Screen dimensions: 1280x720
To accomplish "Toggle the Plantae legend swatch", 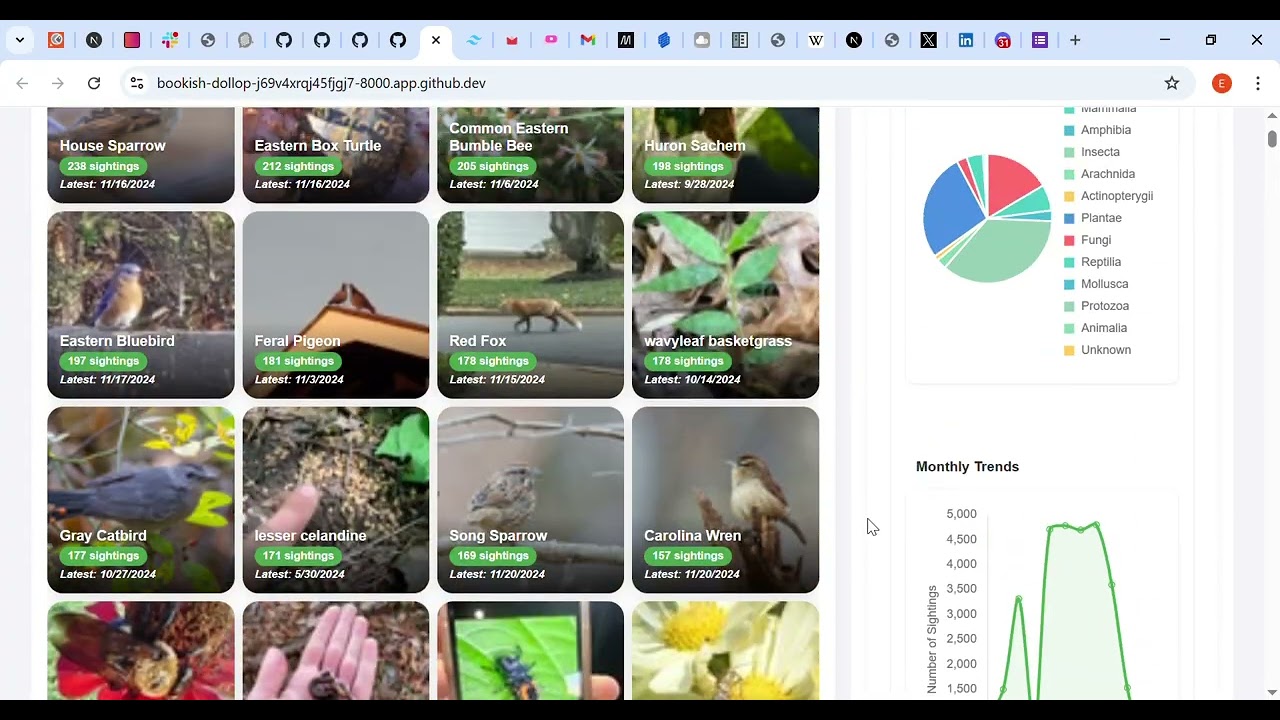I will point(1069,218).
